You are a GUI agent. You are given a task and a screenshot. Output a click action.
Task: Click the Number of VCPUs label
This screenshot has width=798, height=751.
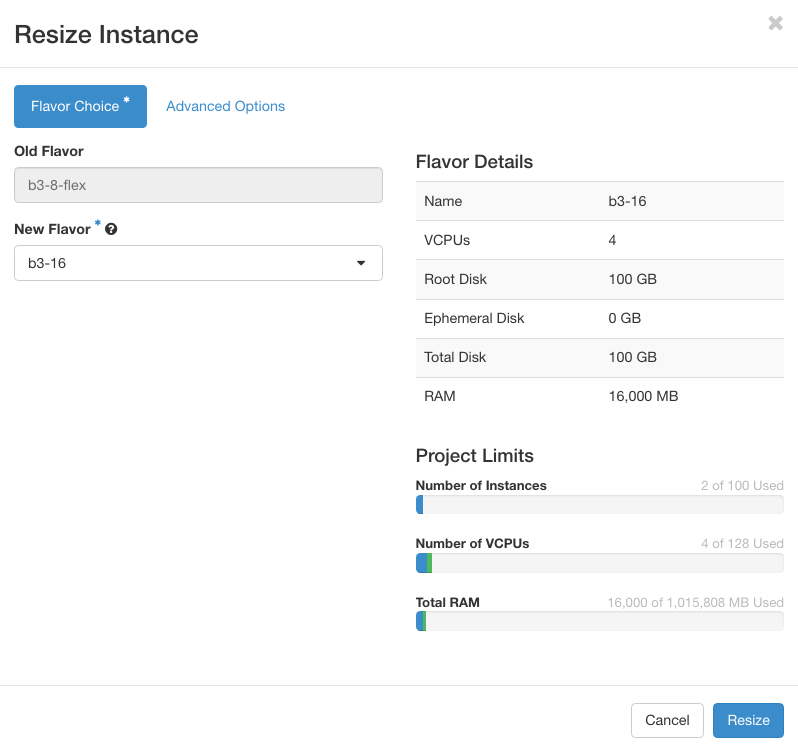(472, 543)
